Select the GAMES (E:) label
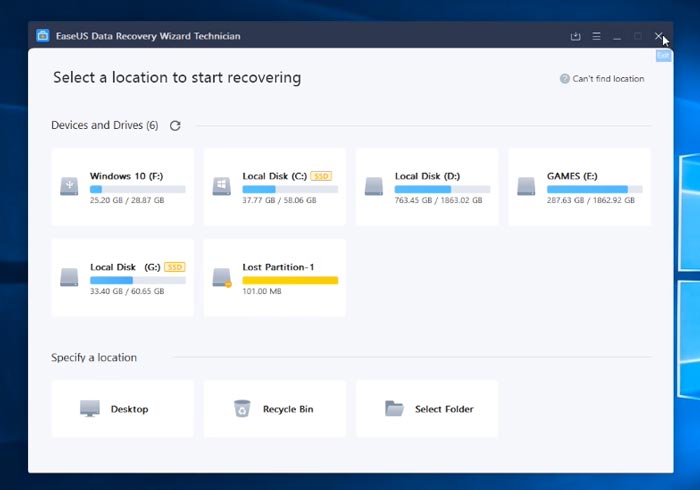Image resolution: width=700 pixels, height=490 pixels. [x=572, y=176]
